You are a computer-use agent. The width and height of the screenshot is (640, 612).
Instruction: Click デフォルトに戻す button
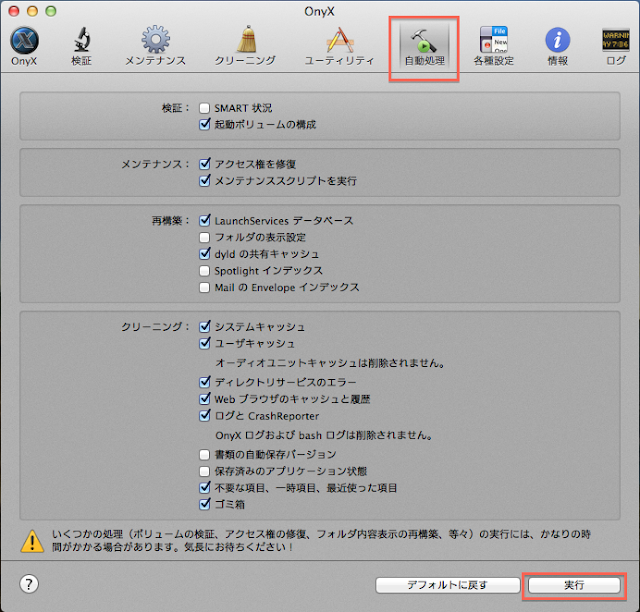(447, 585)
